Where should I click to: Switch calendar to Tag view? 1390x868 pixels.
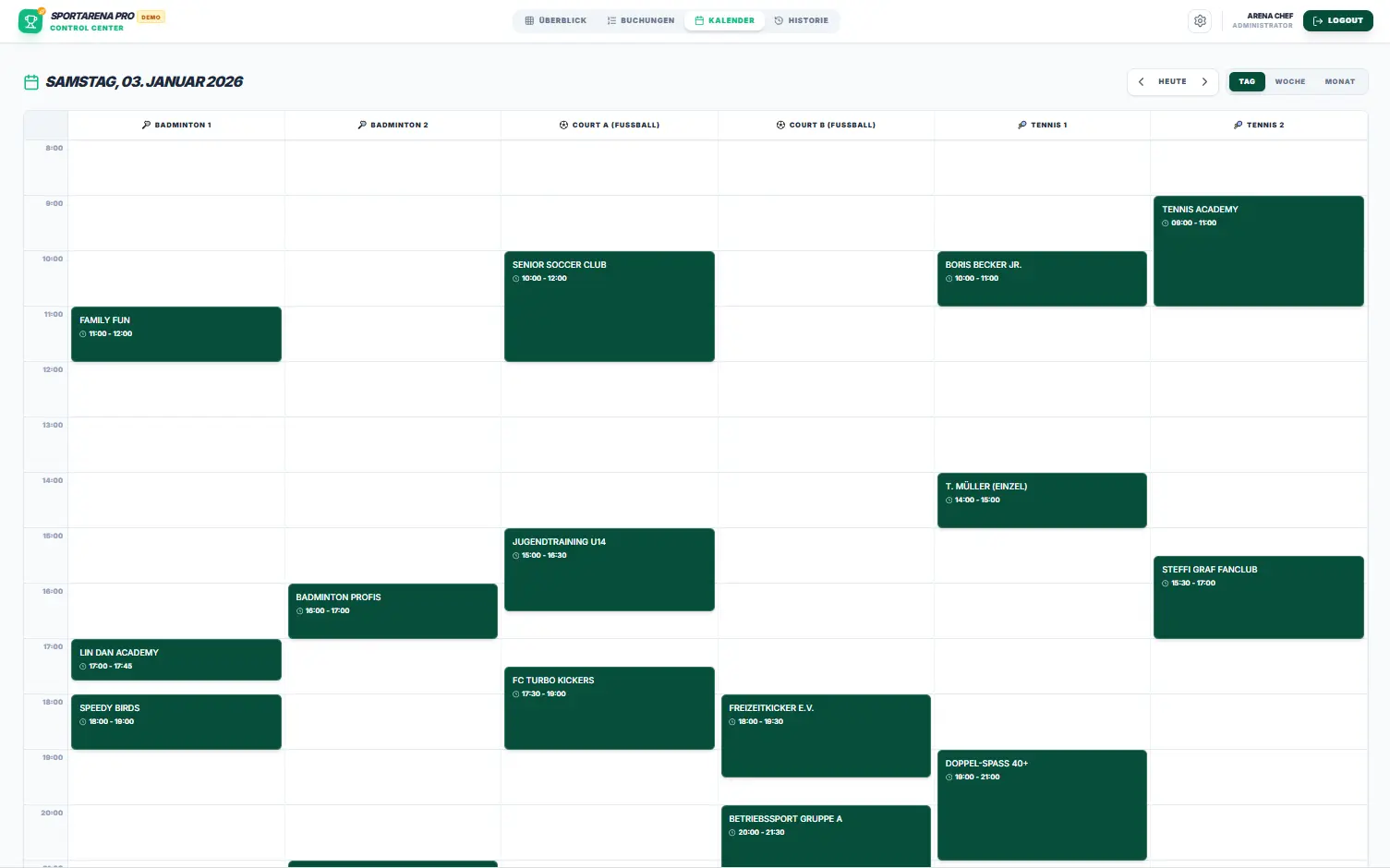tap(1247, 82)
